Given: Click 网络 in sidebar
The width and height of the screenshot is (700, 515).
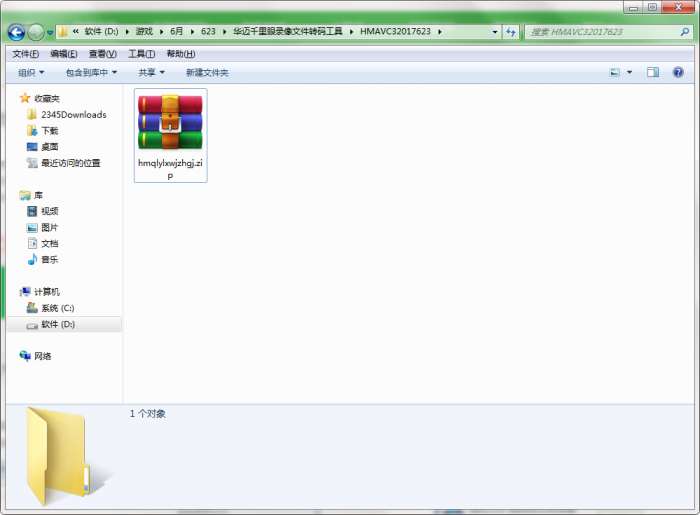Looking at the screenshot, I should tap(35, 356).
